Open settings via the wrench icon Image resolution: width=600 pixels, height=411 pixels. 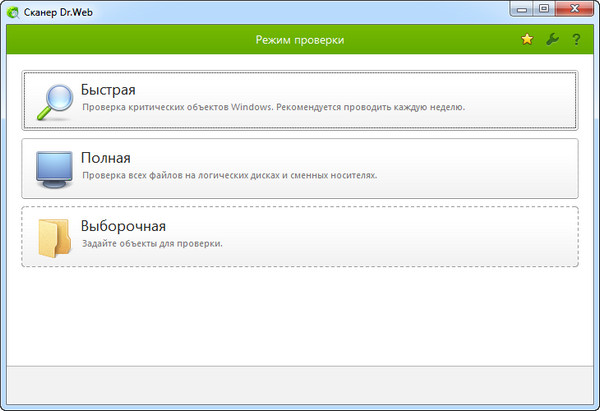click(x=552, y=39)
